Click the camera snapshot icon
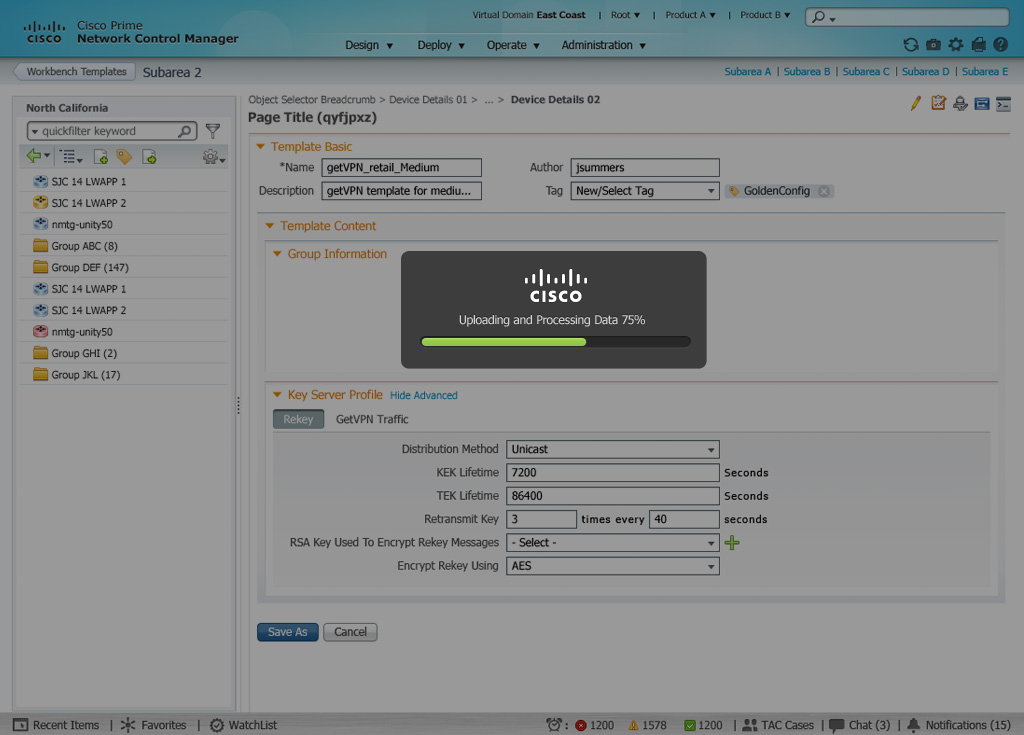1024x735 pixels. coord(933,45)
